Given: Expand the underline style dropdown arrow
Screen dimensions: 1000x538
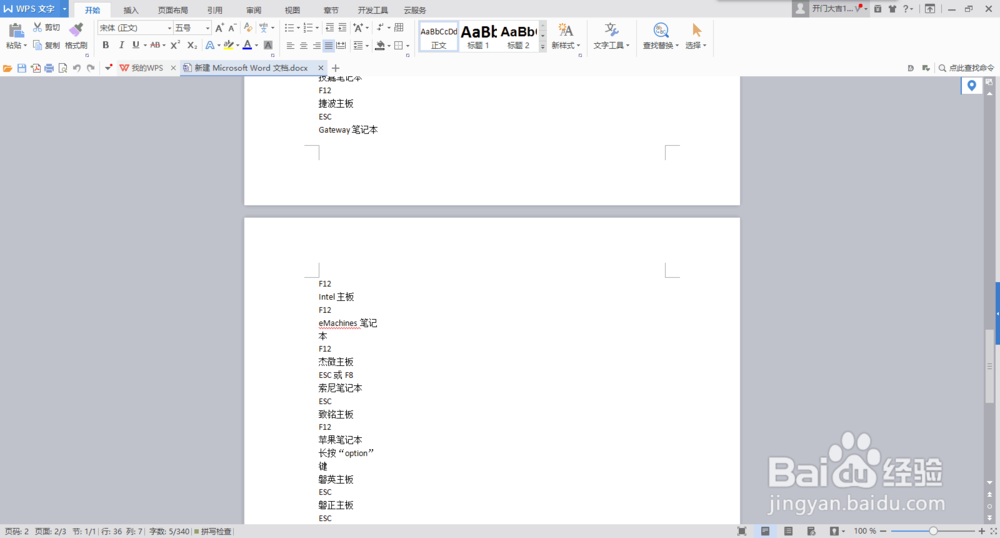Looking at the screenshot, I should coord(145,45).
